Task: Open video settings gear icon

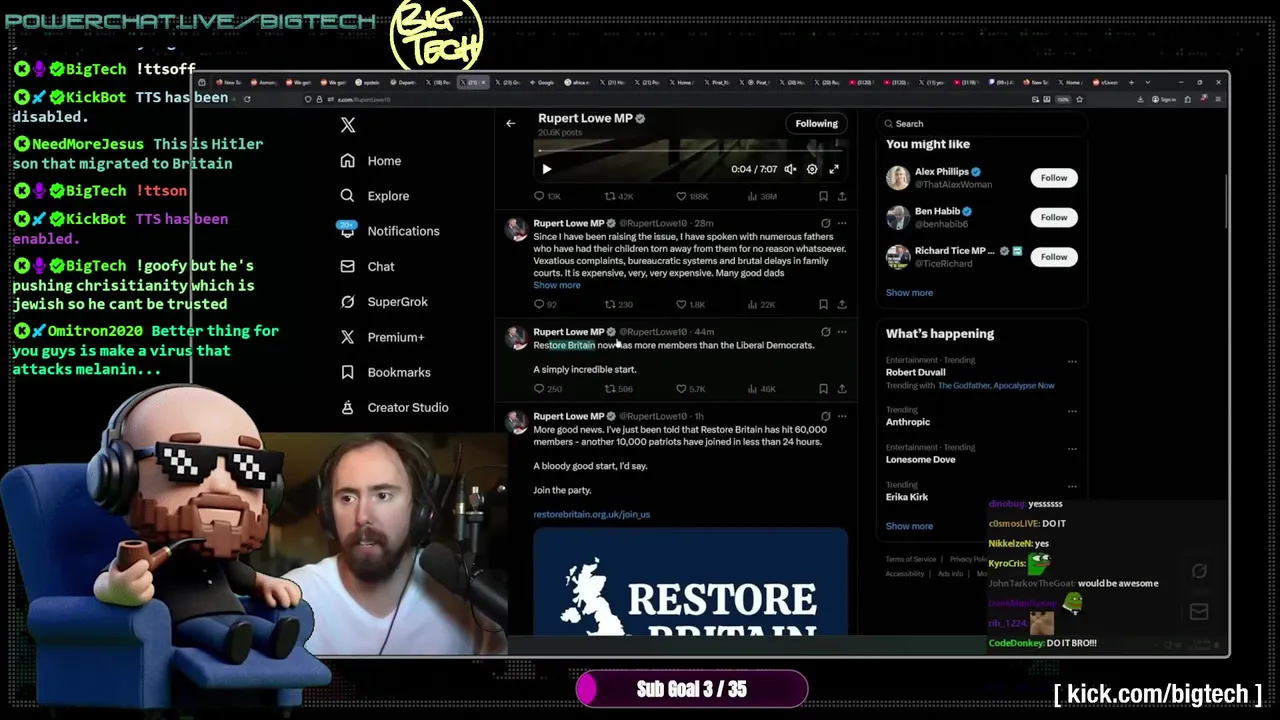Action: [812, 169]
